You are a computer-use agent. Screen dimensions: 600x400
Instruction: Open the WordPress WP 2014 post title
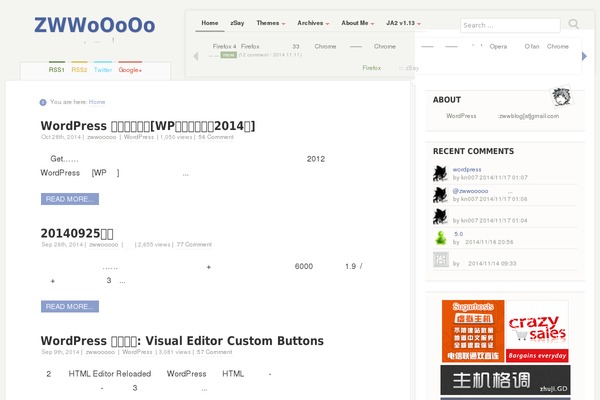coord(148,126)
